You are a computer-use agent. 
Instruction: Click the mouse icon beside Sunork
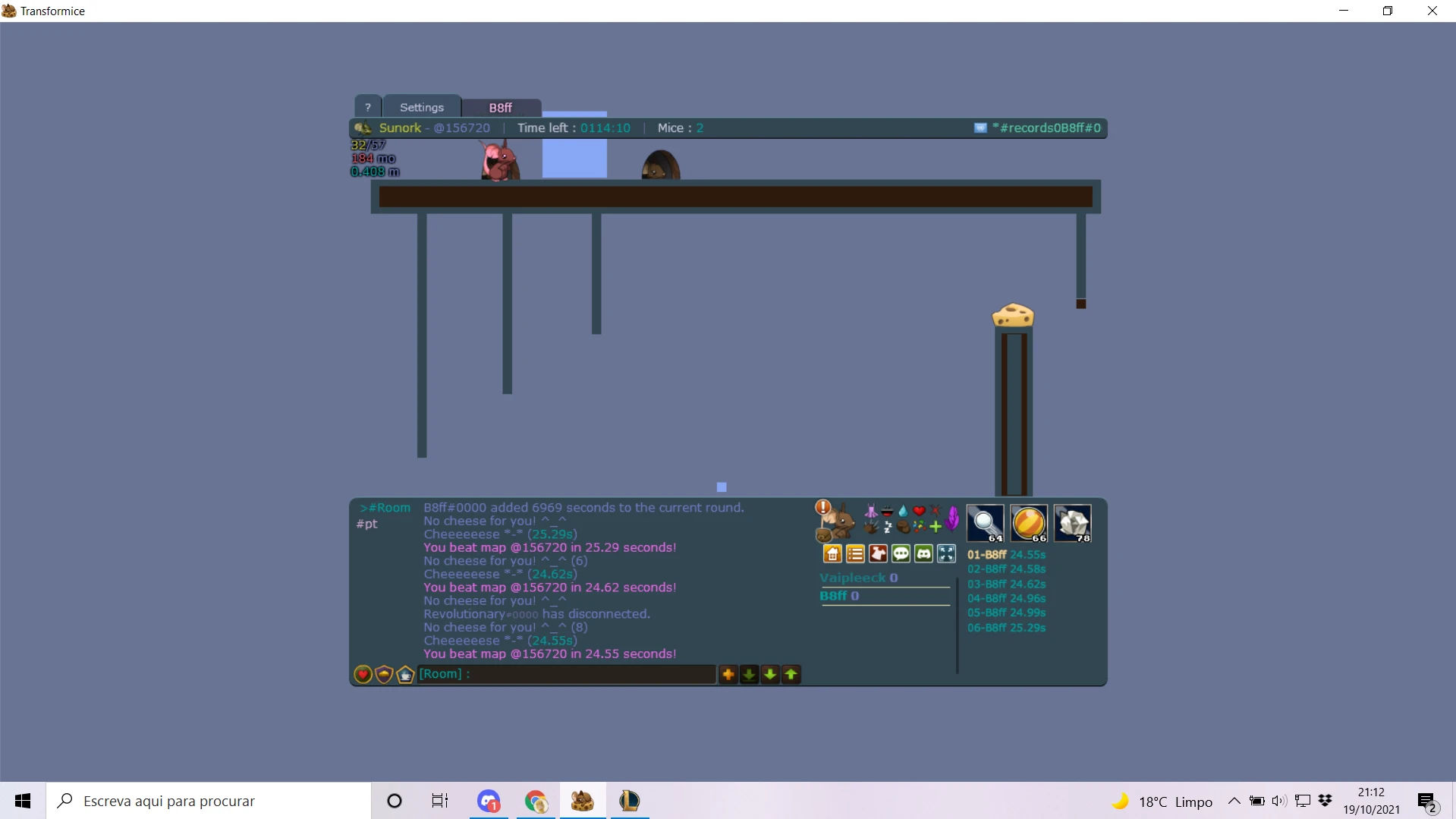pos(363,128)
